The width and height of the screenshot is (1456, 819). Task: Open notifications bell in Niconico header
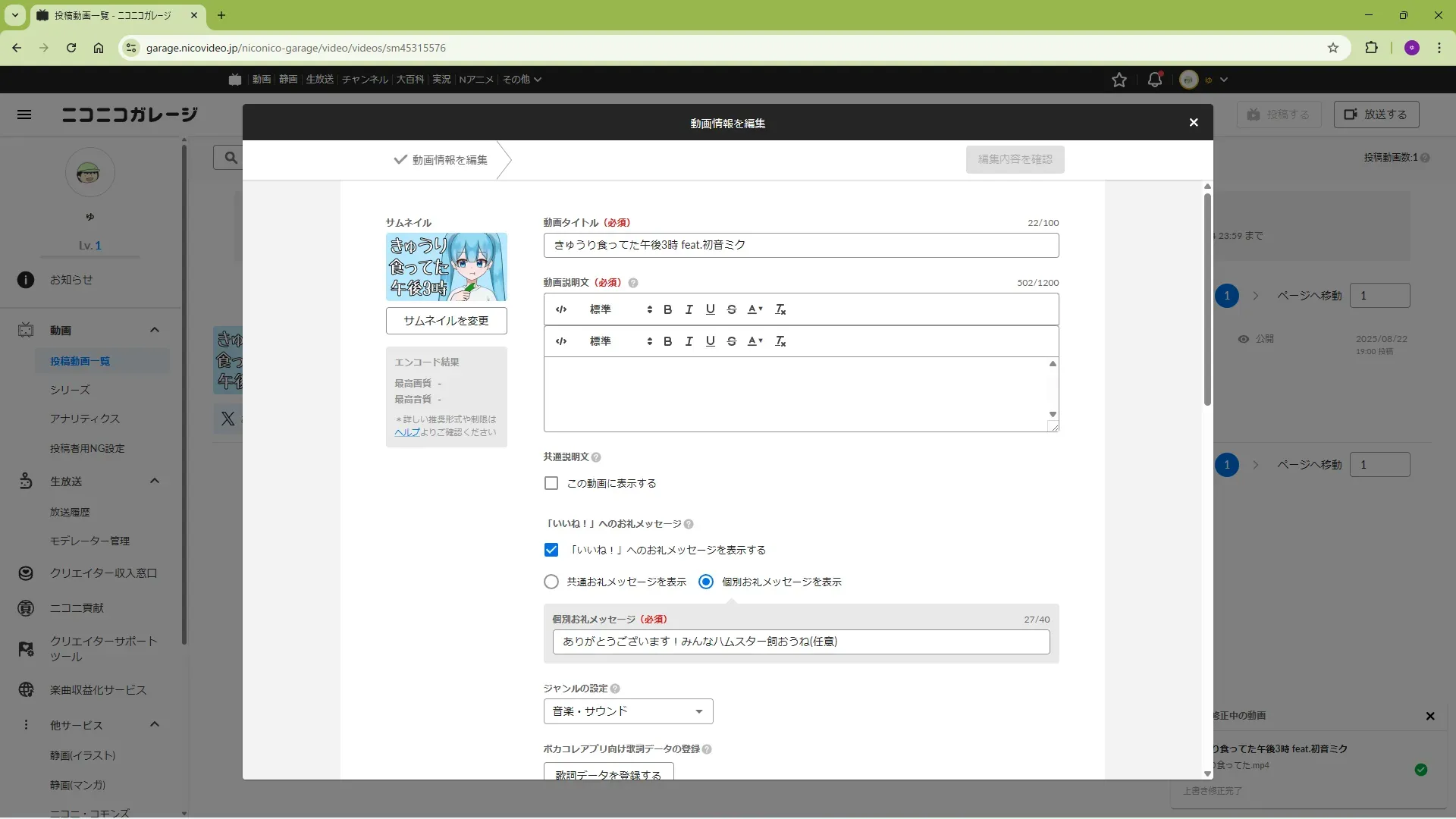click(x=1154, y=80)
